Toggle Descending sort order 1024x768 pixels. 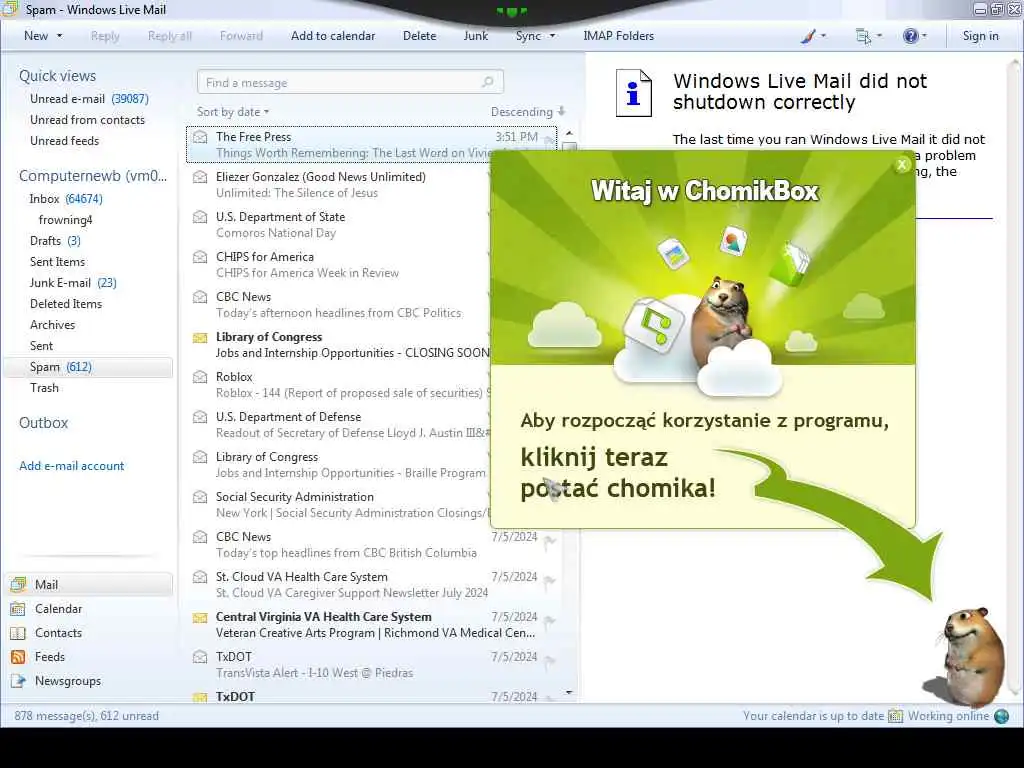pos(528,112)
